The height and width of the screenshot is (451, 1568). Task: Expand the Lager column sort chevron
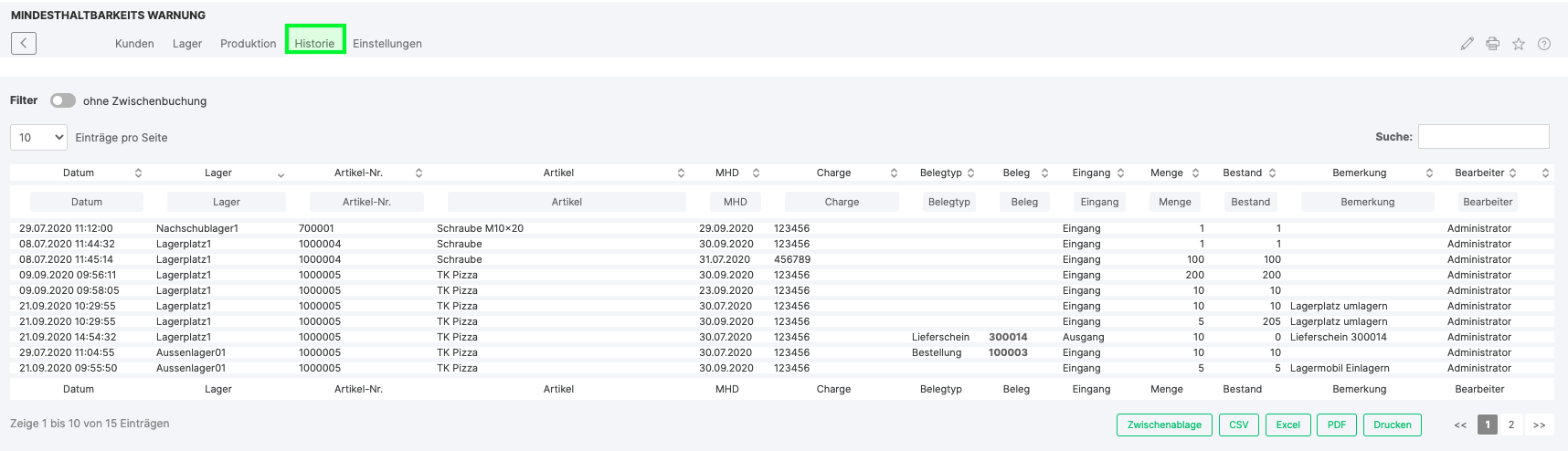point(281,173)
